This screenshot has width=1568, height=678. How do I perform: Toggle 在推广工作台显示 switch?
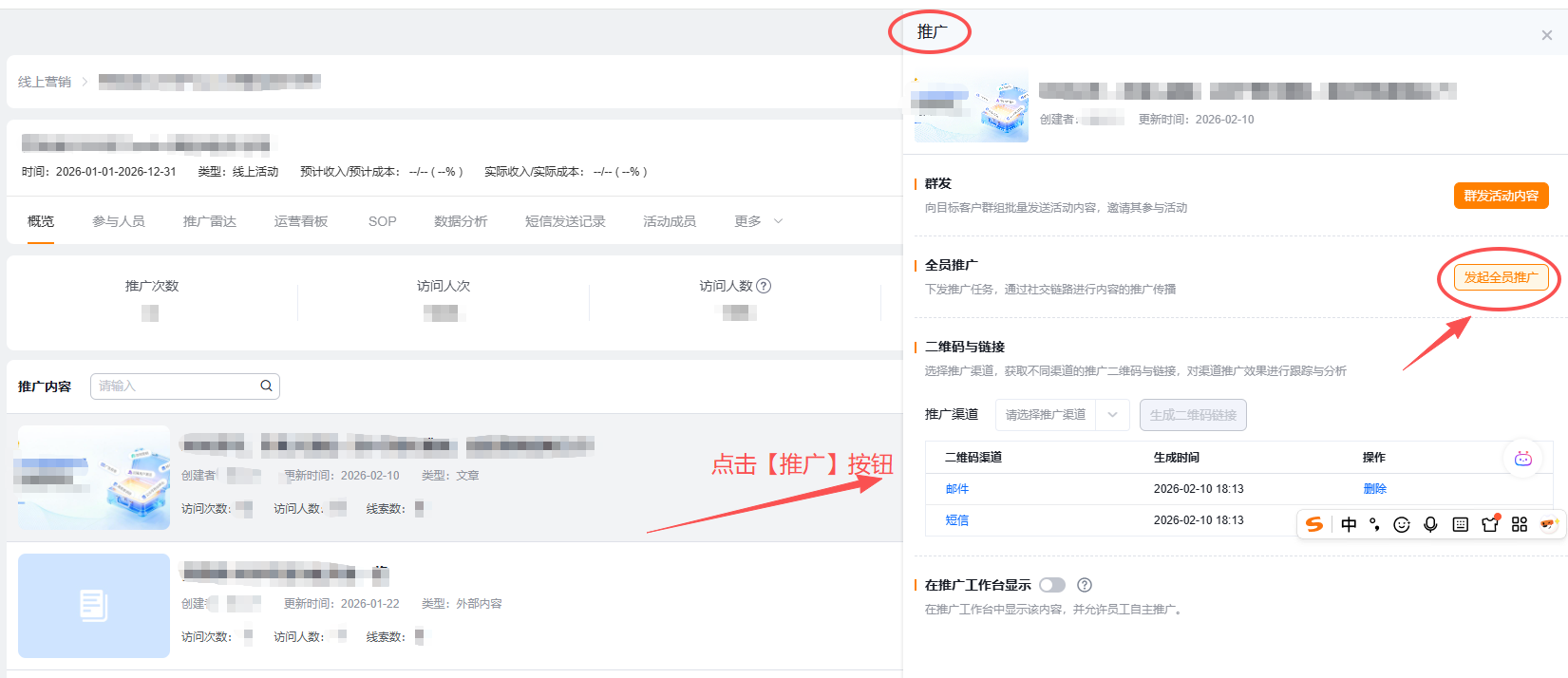[1052, 585]
